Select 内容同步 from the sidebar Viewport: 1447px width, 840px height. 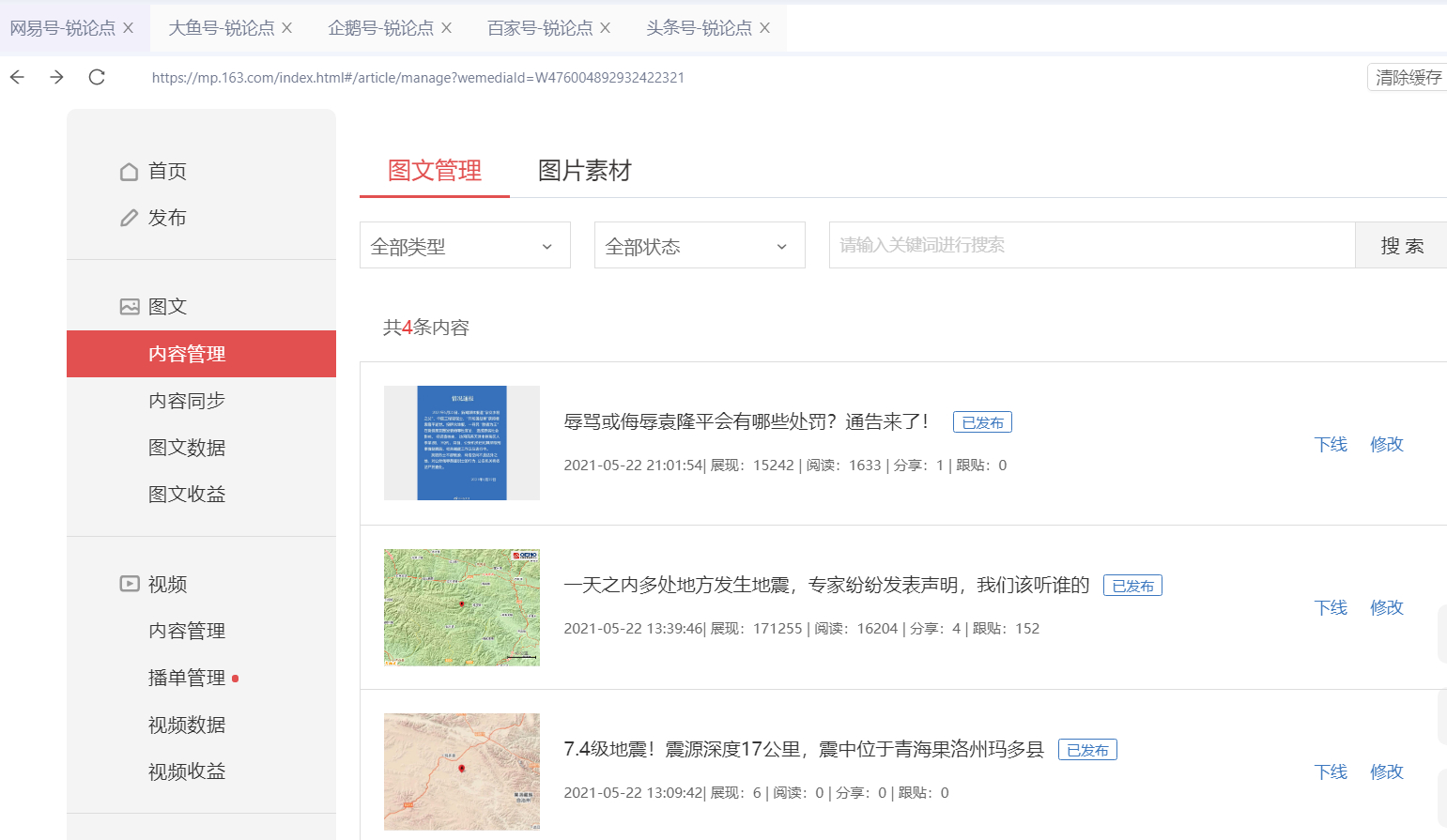pyautogui.click(x=186, y=401)
